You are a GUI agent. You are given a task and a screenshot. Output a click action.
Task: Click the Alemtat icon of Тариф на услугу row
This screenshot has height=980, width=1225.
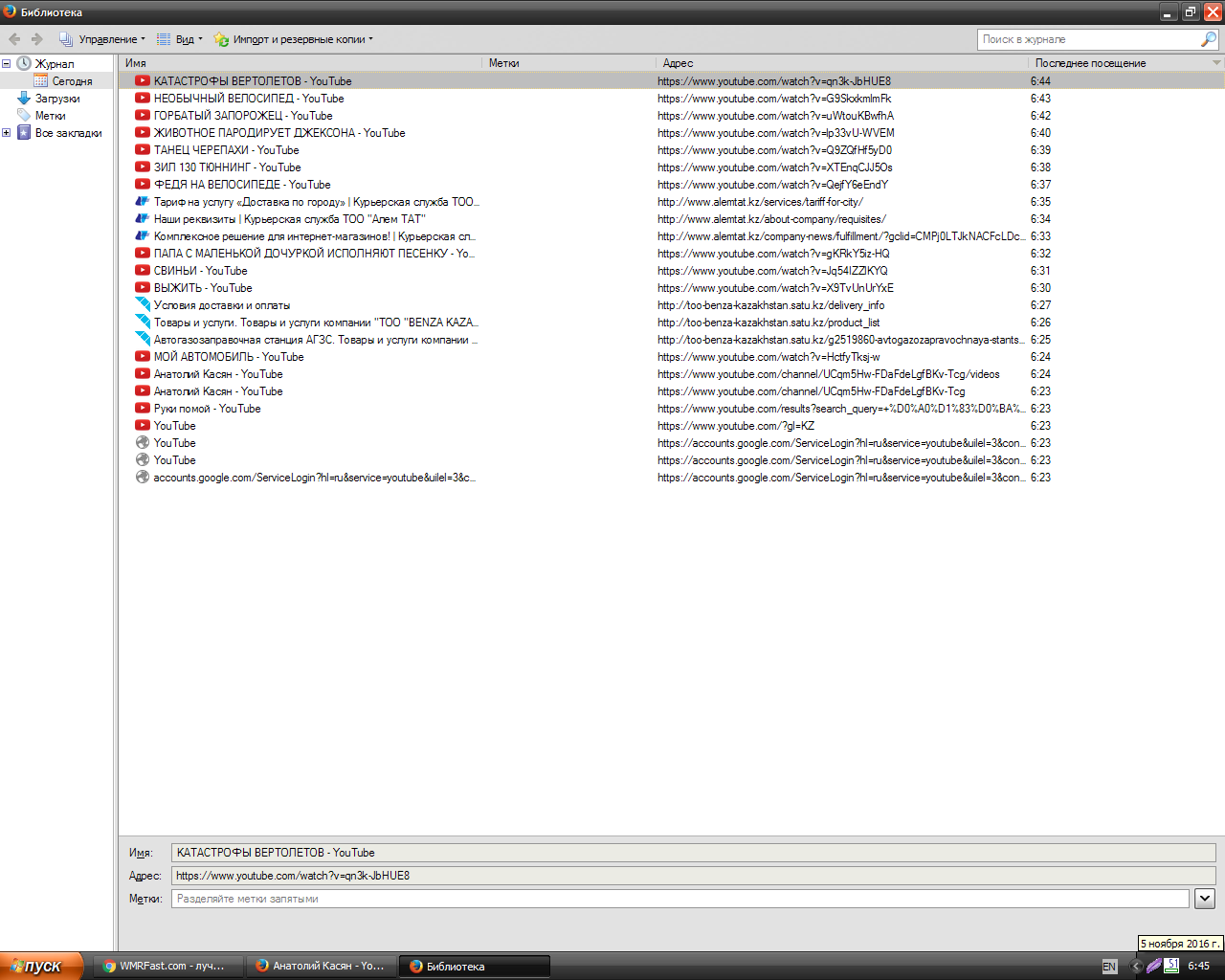click(x=143, y=202)
